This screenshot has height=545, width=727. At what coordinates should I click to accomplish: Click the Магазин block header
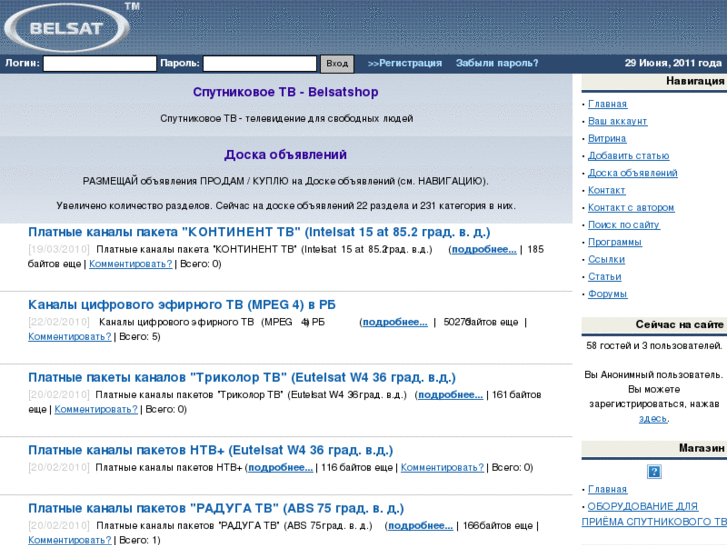click(x=654, y=448)
